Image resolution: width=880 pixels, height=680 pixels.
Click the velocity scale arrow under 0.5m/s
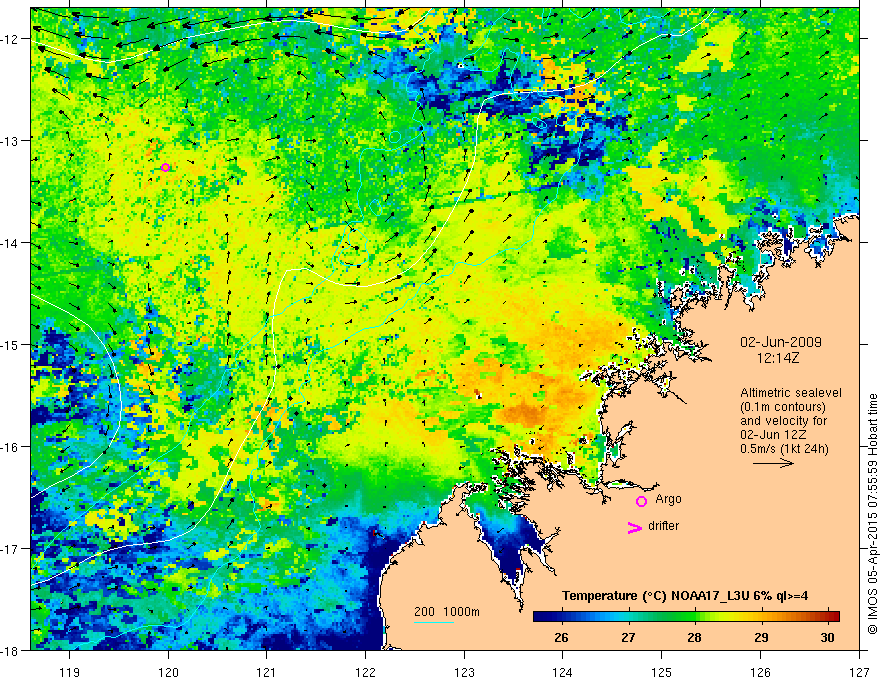(x=773, y=463)
